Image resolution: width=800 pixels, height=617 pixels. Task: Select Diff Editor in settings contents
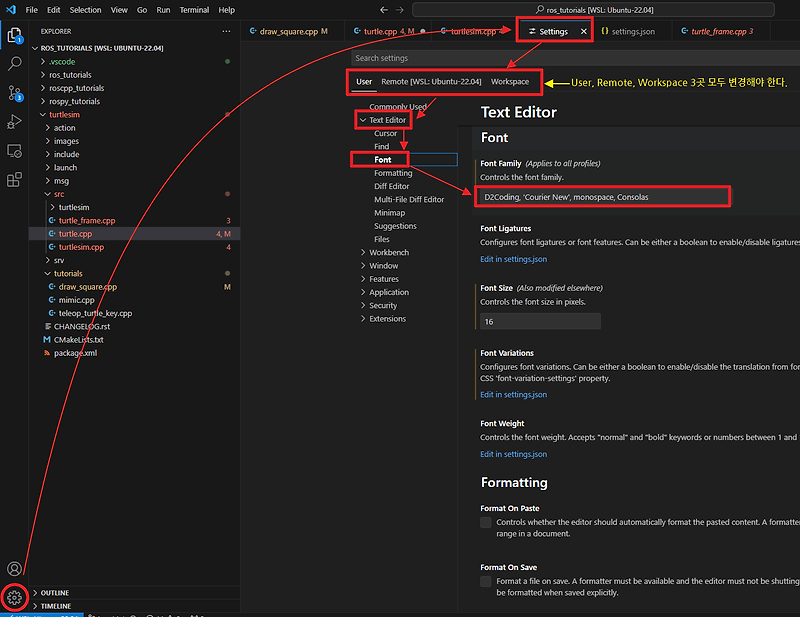(391, 186)
